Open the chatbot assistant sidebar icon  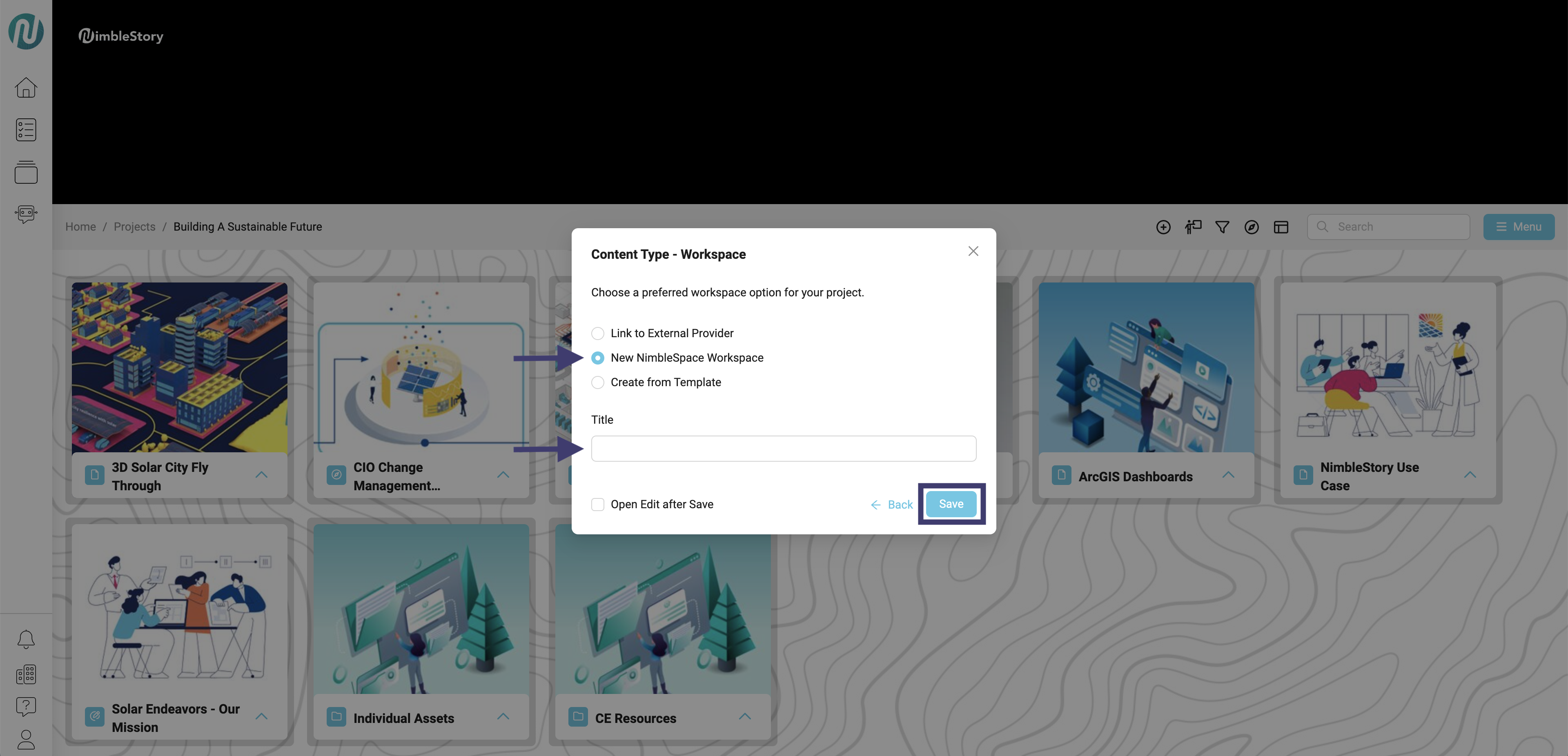[26, 213]
